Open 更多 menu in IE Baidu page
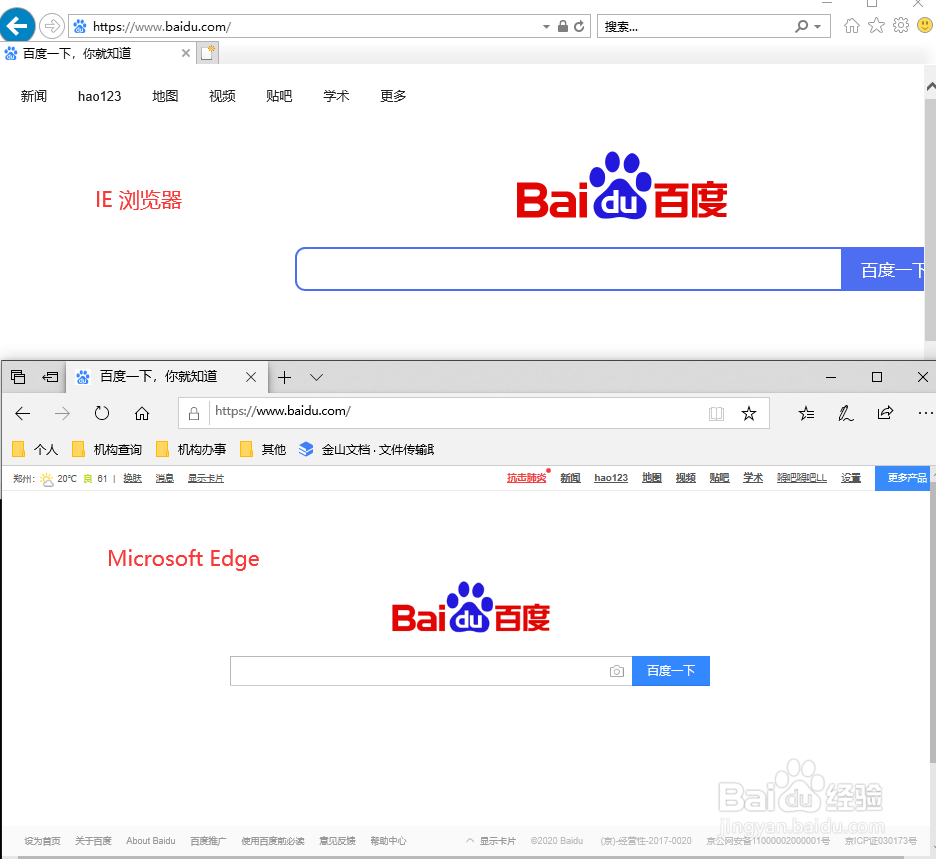 click(393, 96)
